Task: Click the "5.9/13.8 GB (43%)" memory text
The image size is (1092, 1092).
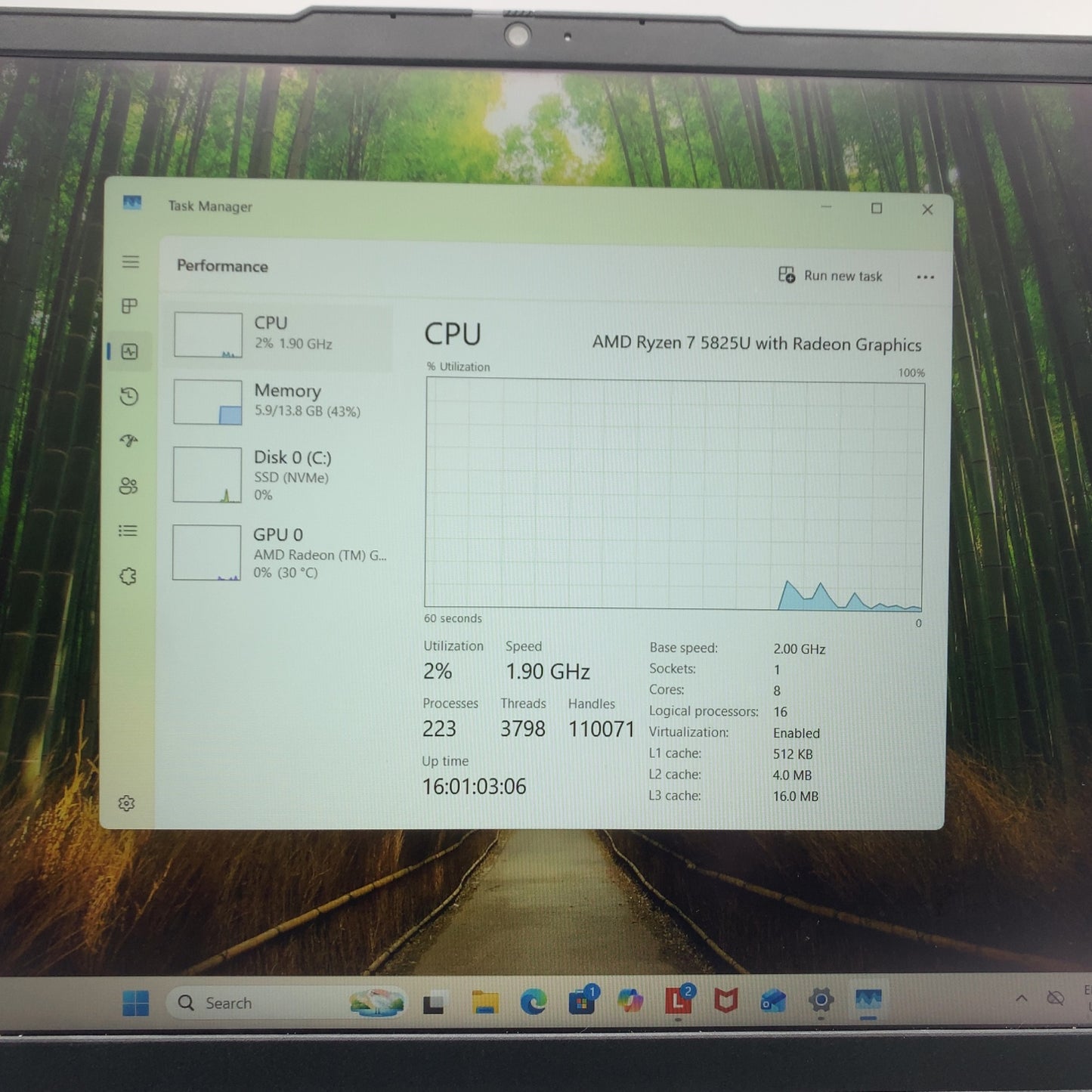Action: [x=308, y=411]
